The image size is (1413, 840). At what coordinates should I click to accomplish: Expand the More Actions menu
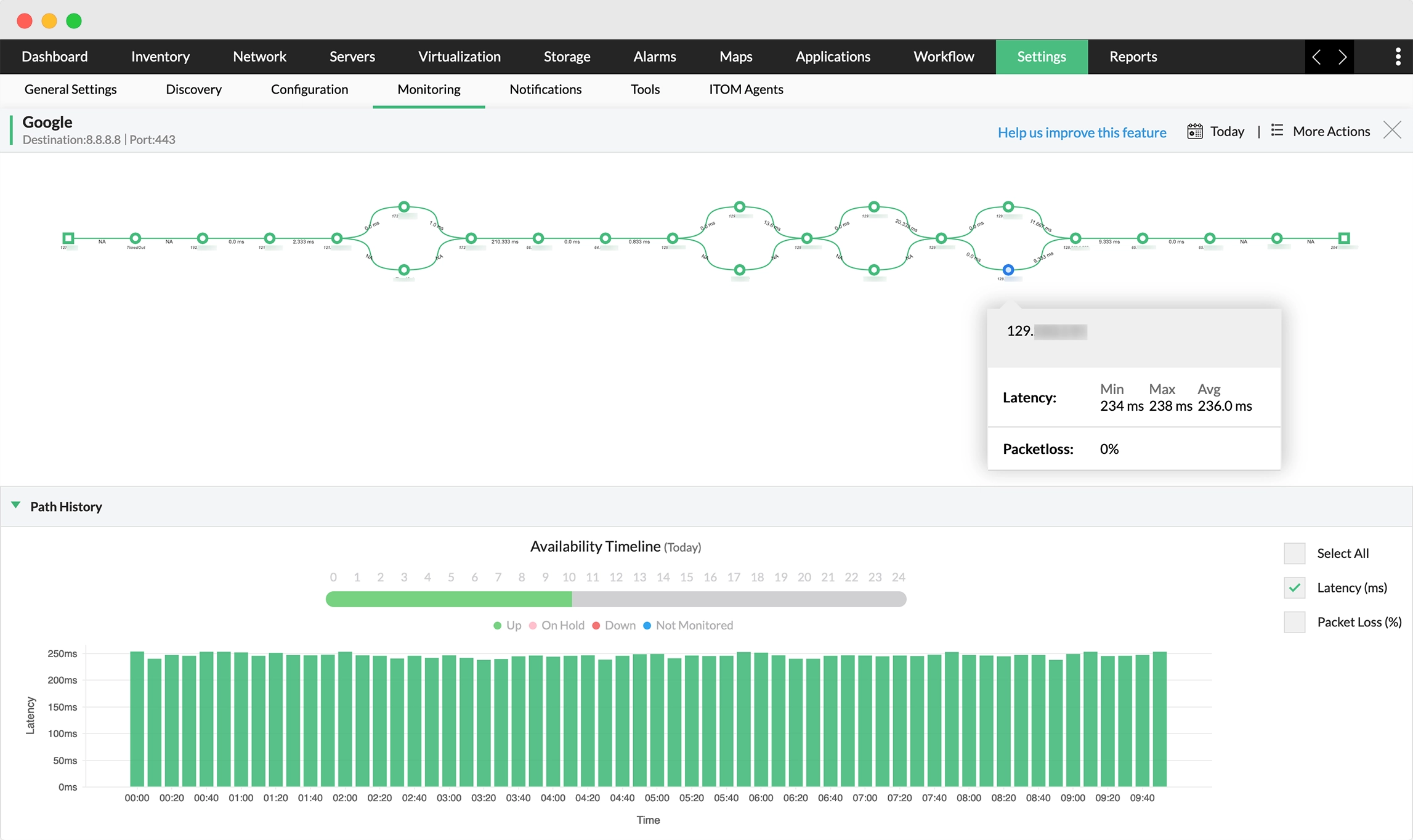[1331, 131]
